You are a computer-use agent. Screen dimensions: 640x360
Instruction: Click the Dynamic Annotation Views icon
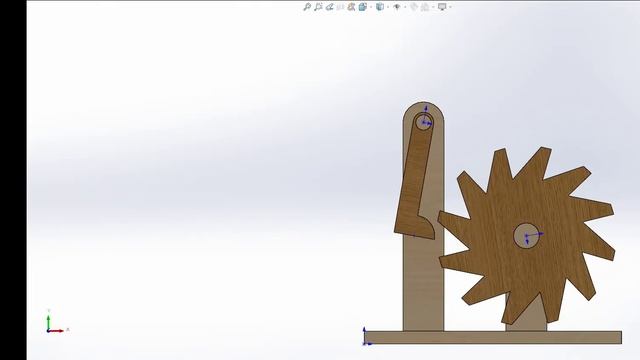pos(351,7)
